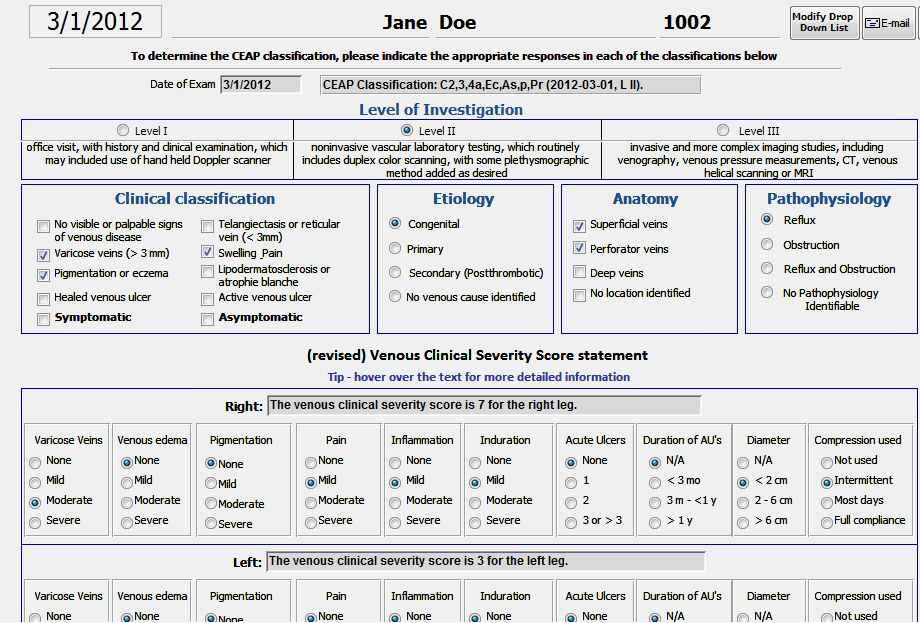This screenshot has width=920, height=623.
Task: Set right leg Varicose Veins to Mild
Action: pyautogui.click(x=35, y=483)
